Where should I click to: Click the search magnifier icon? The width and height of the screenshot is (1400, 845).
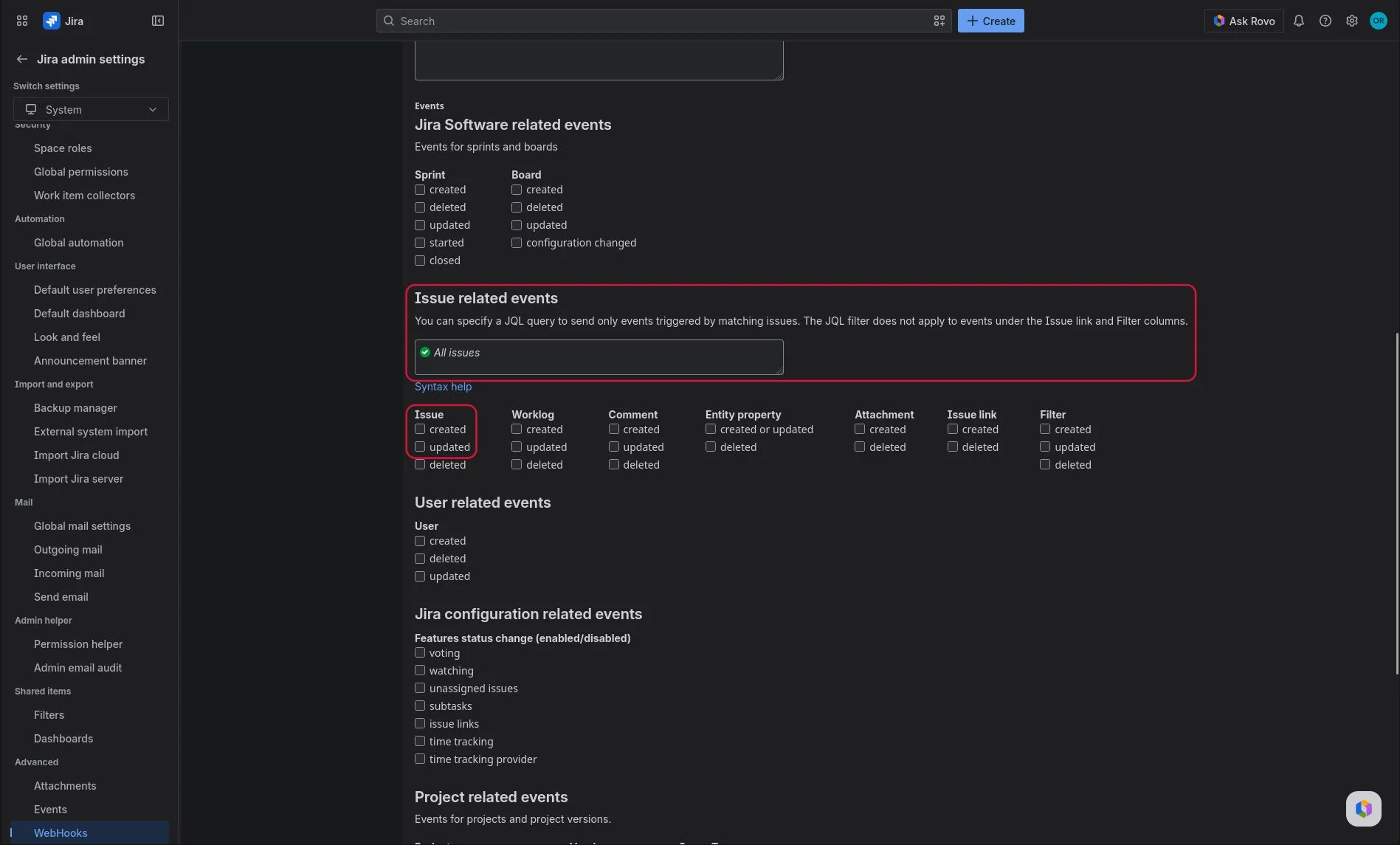pyautogui.click(x=389, y=21)
